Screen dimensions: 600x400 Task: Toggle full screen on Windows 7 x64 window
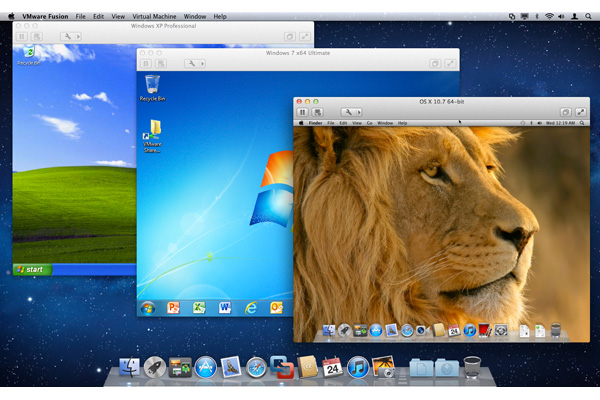click(x=449, y=63)
